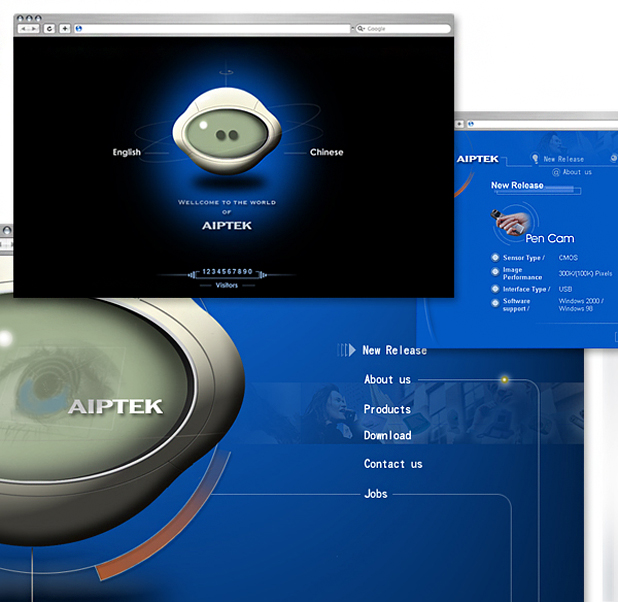The width and height of the screenshot is (618, 602).
Task: Click the Google search field in front browser
Action: point(403,29)
